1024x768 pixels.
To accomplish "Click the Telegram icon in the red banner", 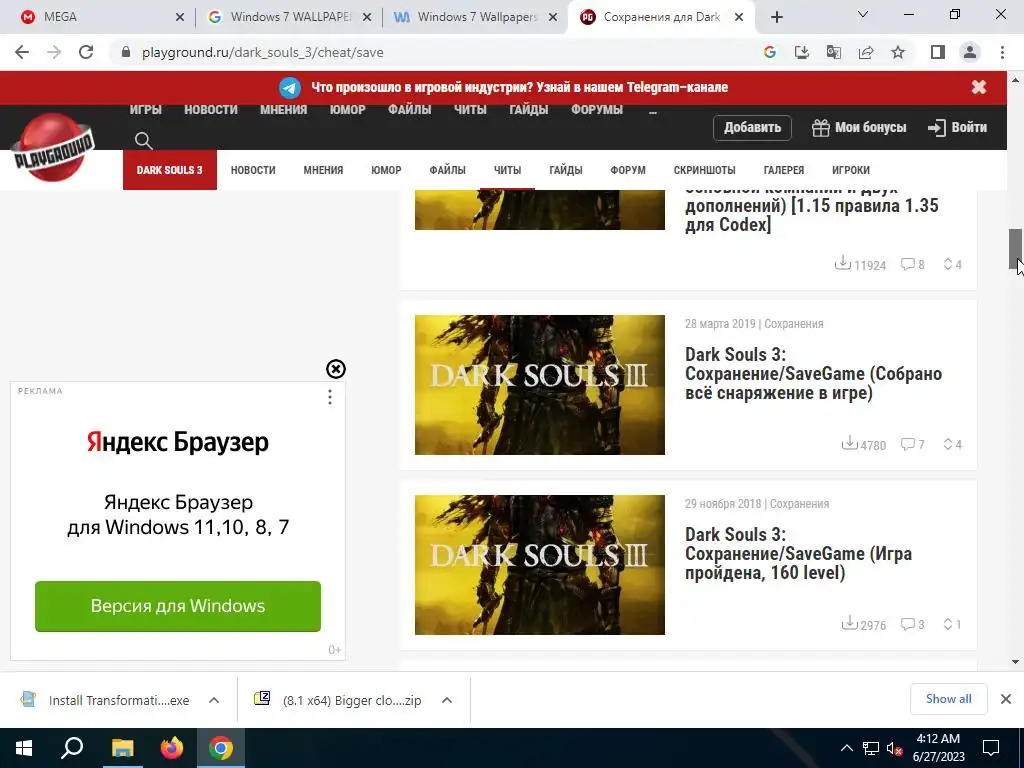I will pyautogui.click(x=290, y=88).
